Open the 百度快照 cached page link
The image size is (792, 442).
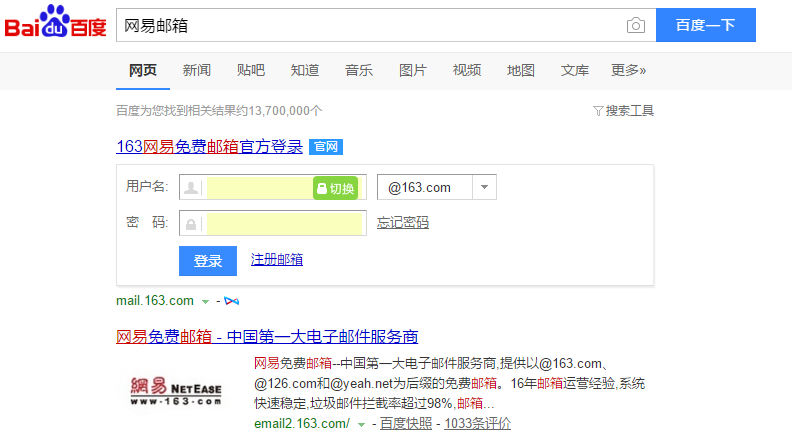click(406, 423)
